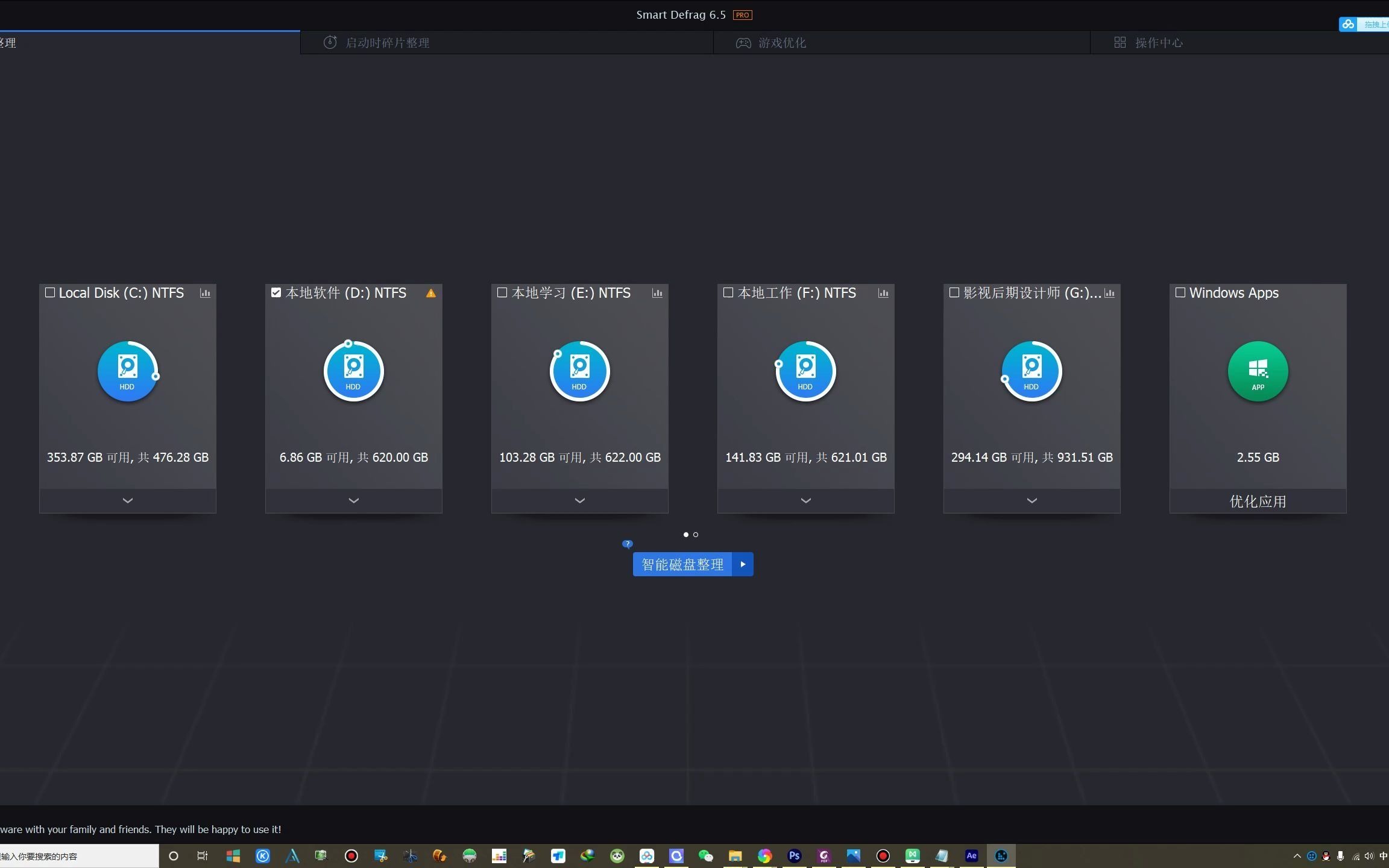Screen dimensions: 1389x868
Task: Expand details under Local Disk (C:) card
Action: pyautogui.click(x=127, y=500)
